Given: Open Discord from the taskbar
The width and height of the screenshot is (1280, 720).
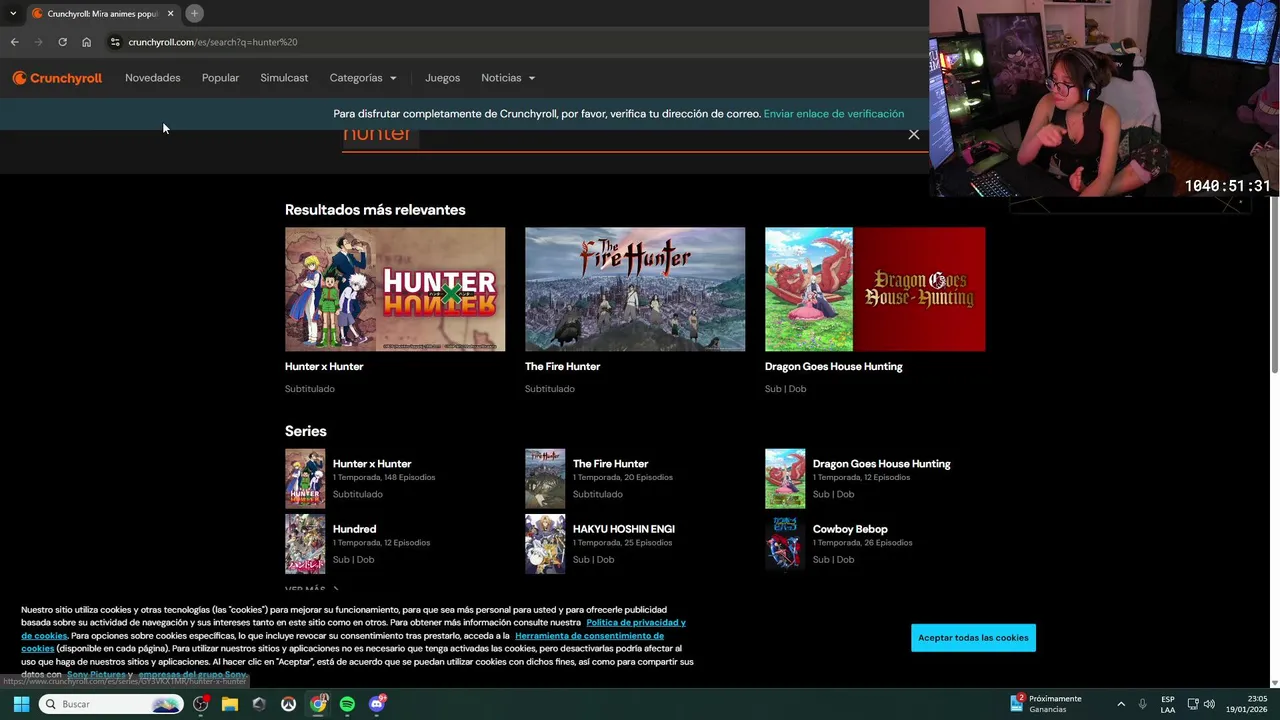Looking at the screenshot, I should pyautogui.click(x=377, y=704).
